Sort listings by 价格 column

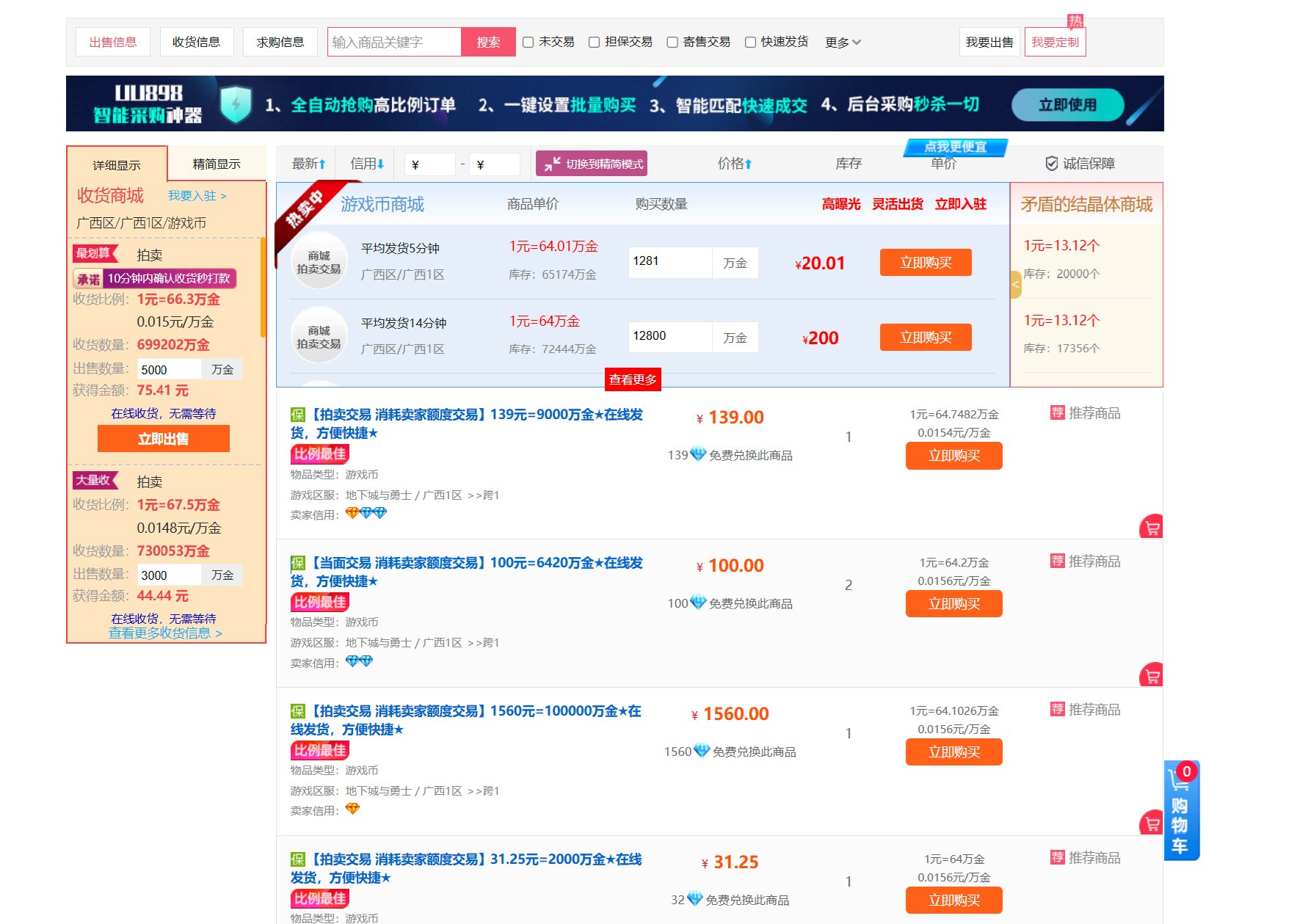(x=735, y=164)
